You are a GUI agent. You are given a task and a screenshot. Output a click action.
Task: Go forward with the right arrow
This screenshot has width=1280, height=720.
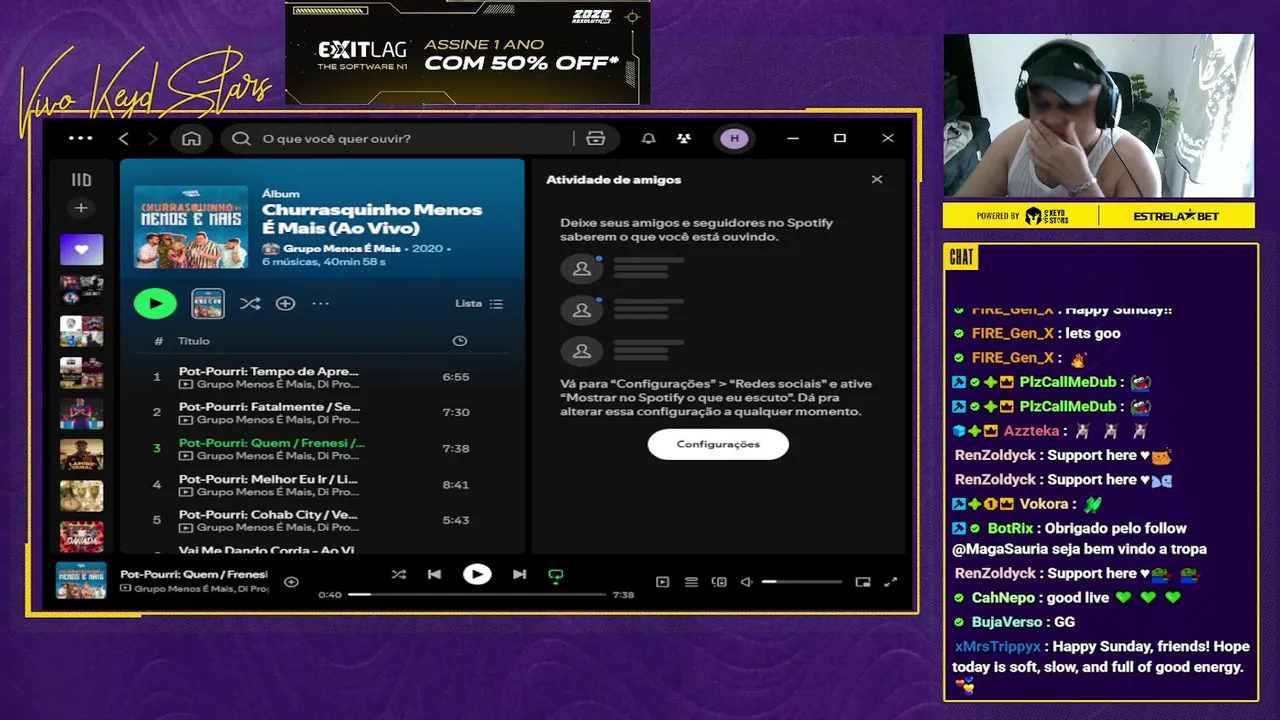(152, 138)
